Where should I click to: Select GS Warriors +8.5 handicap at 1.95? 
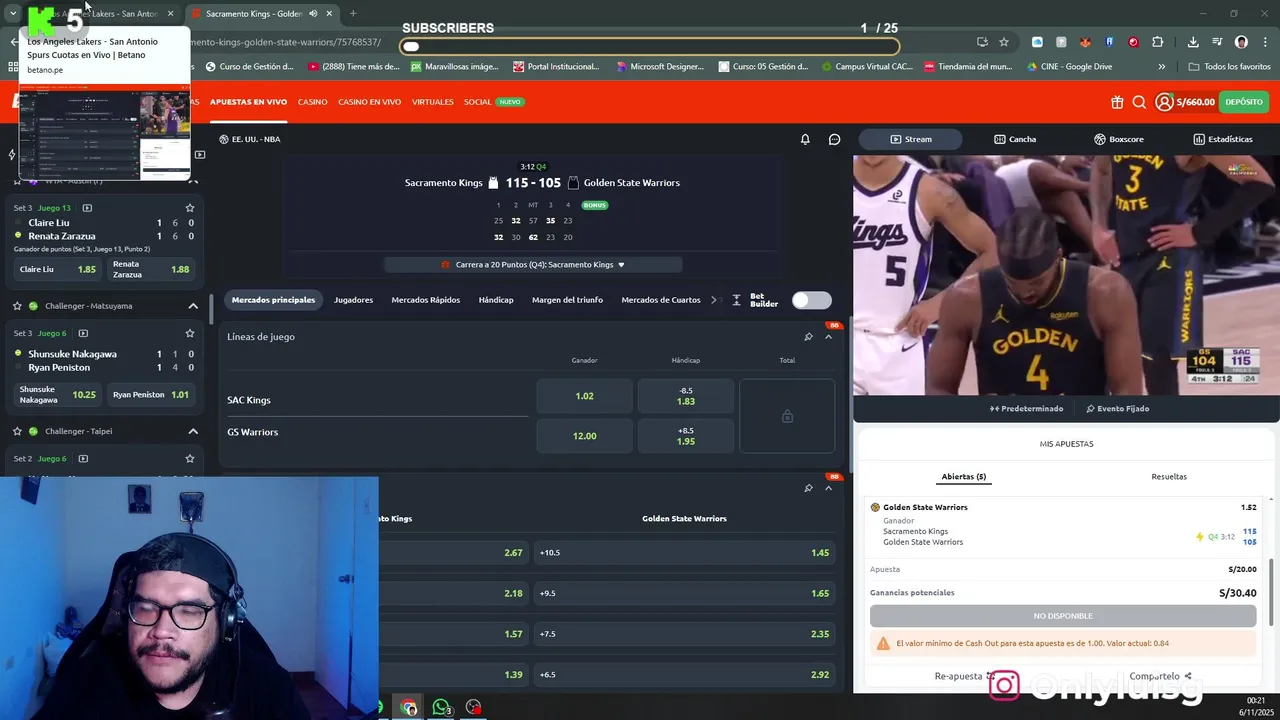click(x=686, y=436)
